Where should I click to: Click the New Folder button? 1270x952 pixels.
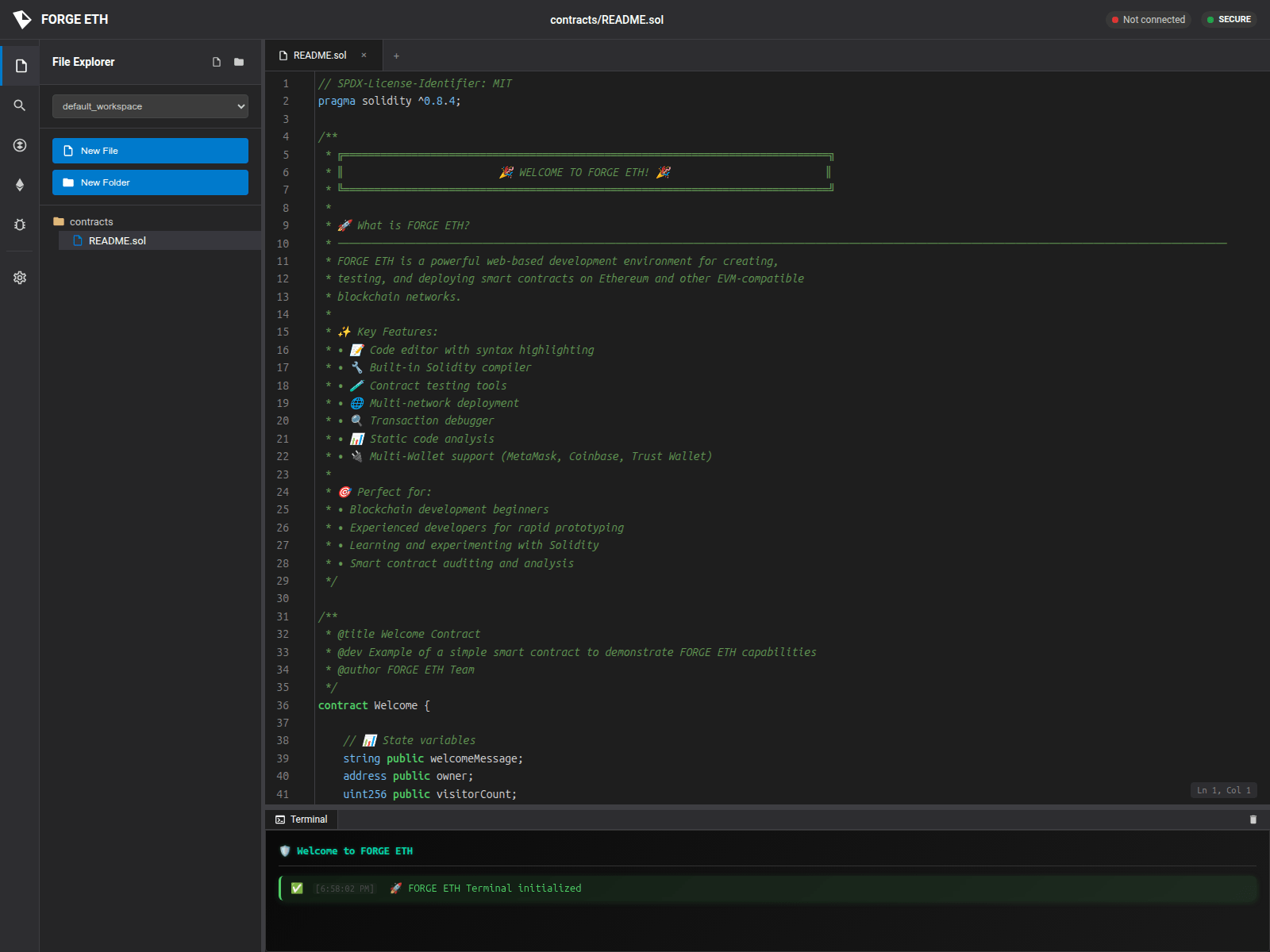coord(150,182)
